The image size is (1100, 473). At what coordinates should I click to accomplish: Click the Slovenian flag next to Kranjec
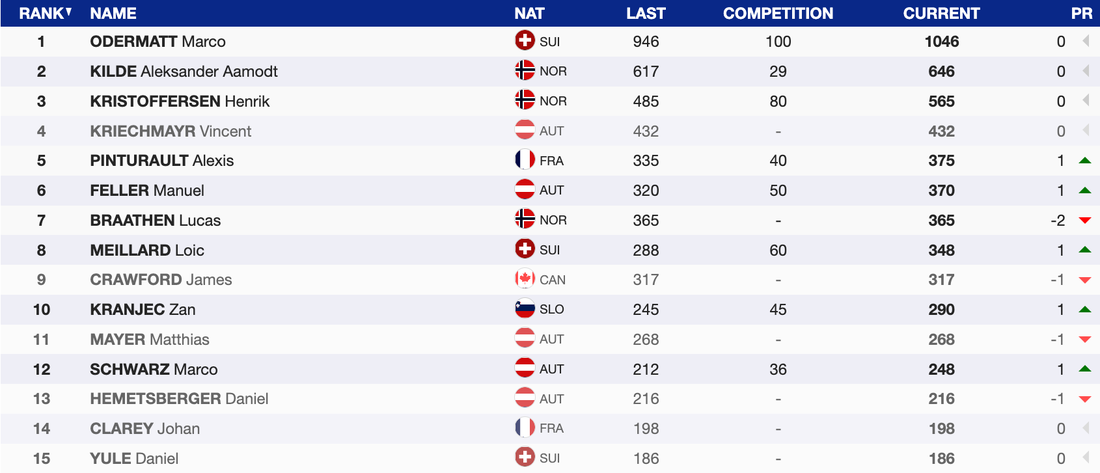(524, 309)
